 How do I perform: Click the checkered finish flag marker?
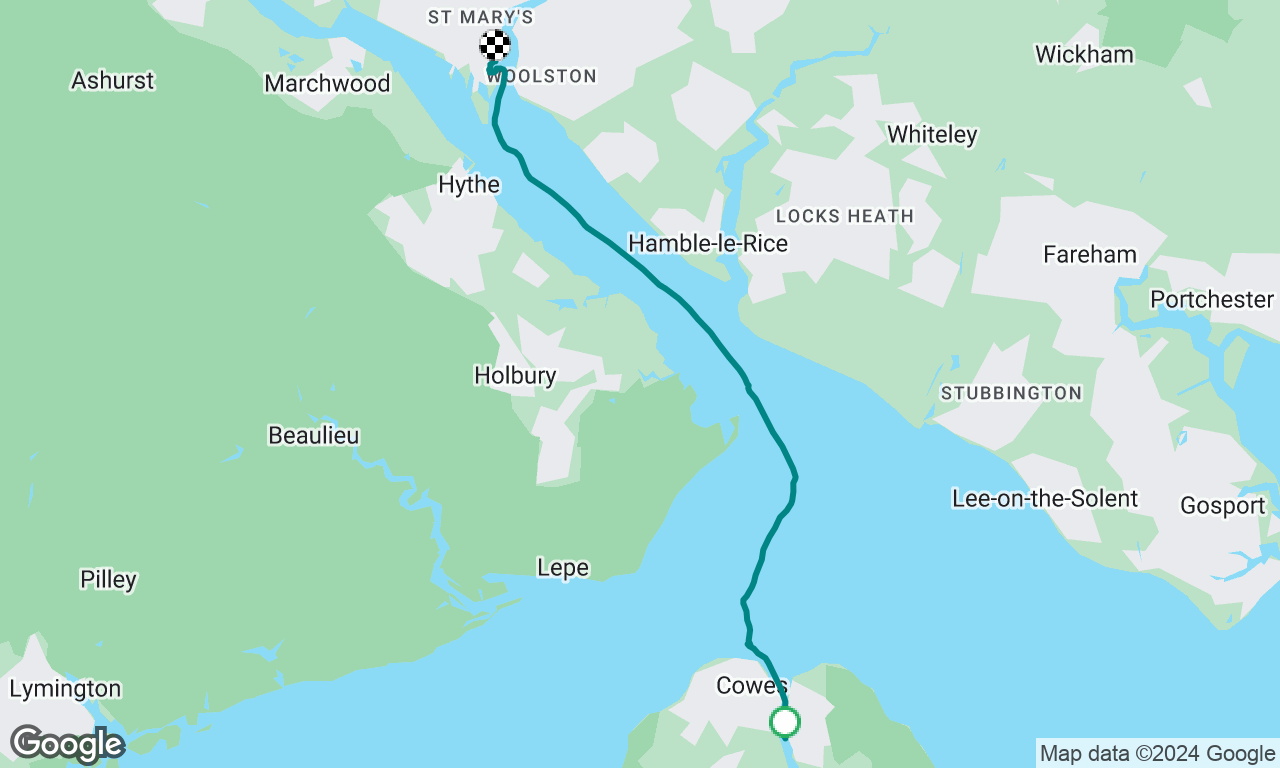[x=495, y=45]
